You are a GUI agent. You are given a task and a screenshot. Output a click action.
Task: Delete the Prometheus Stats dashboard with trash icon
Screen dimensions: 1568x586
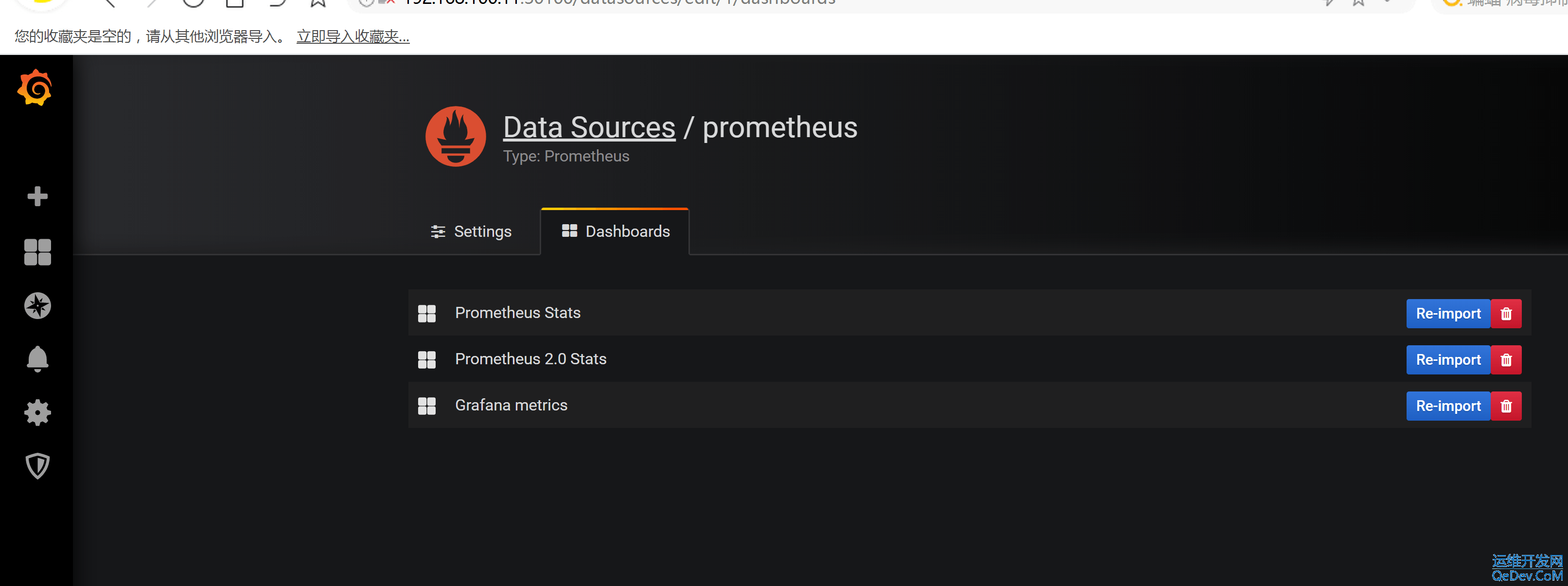(1506, 313)
